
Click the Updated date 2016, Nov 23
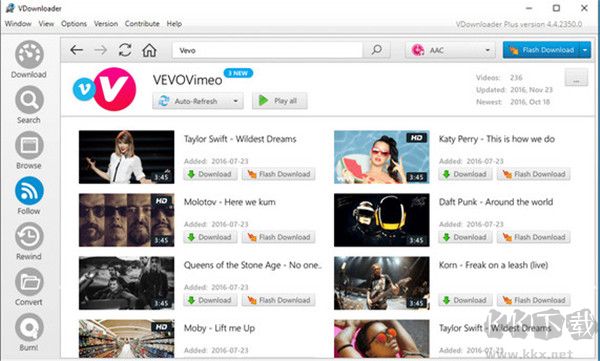(532, 90)
